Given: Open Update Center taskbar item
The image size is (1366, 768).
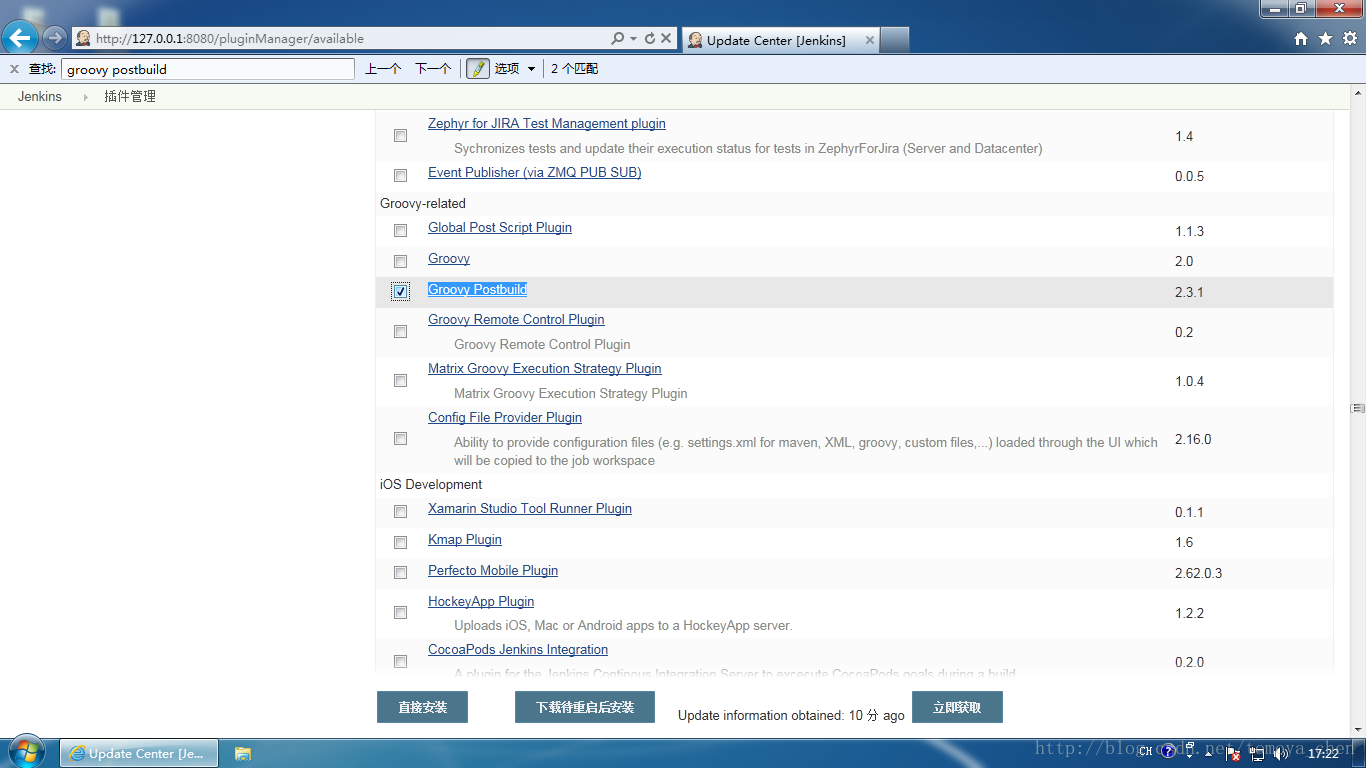Looking at the screenshot, I should (x=139, y=753).
